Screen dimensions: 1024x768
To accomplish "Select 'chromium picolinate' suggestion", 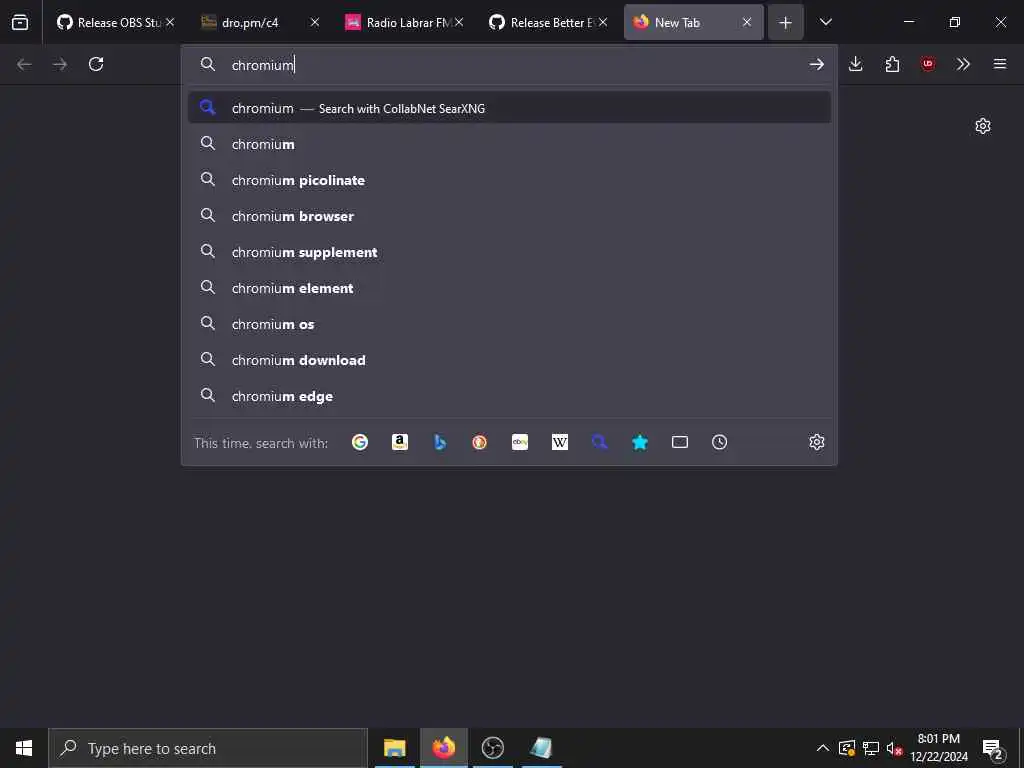I will click(x=509, y=180).
